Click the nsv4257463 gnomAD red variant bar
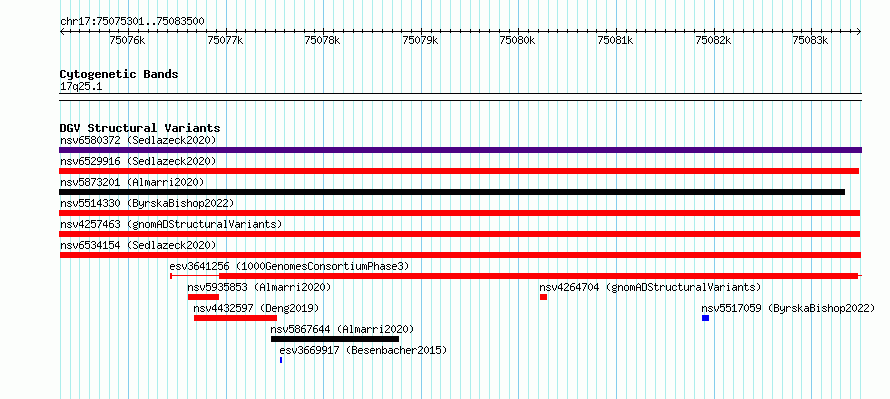Image resolution: width=890 pixels, height=399 pixels. [460, 234]
